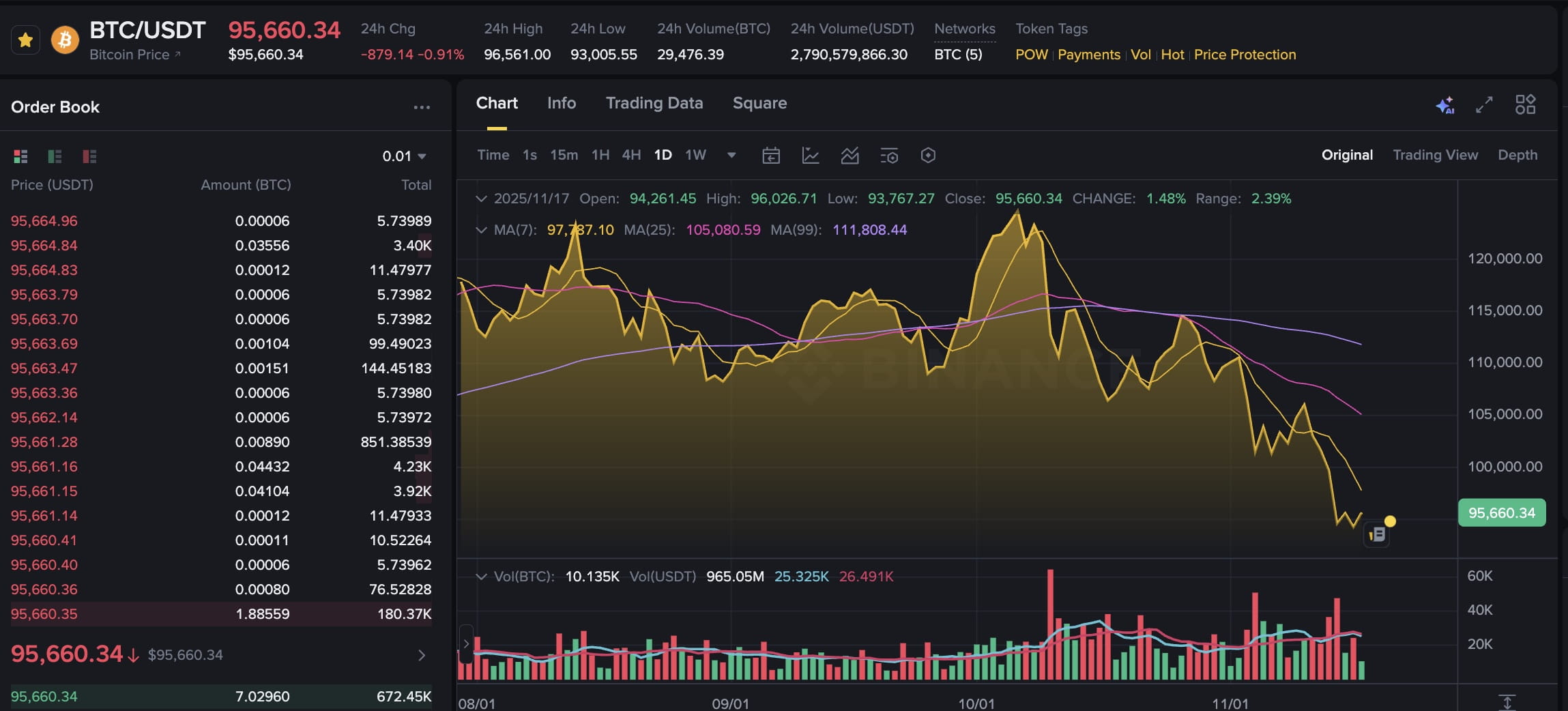This screenshot has height=711, width=1568.
Task: Select the buy-only order book view
Action: [x=55, y=156]
